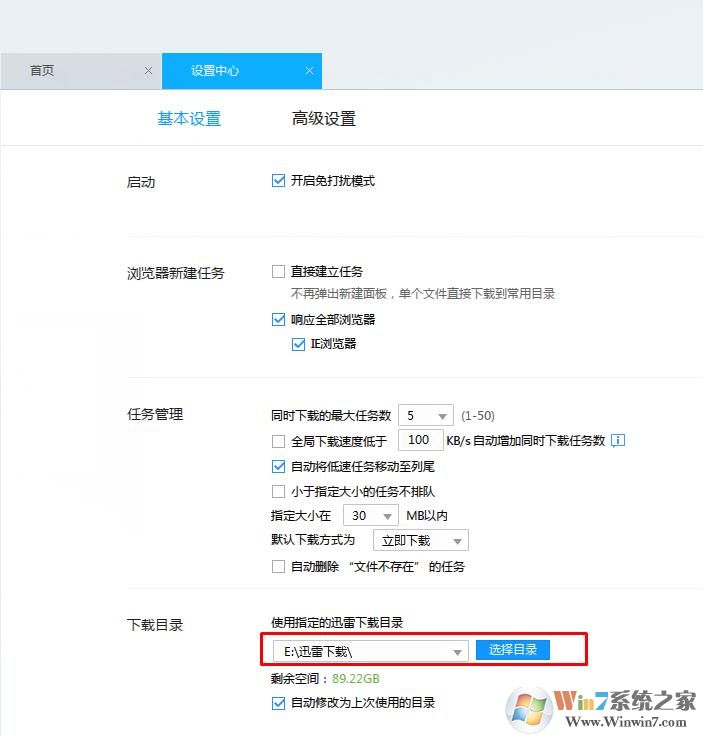Uncheck the IE浏览器 checkbox

pyautogui.click(x=298, y=345)
